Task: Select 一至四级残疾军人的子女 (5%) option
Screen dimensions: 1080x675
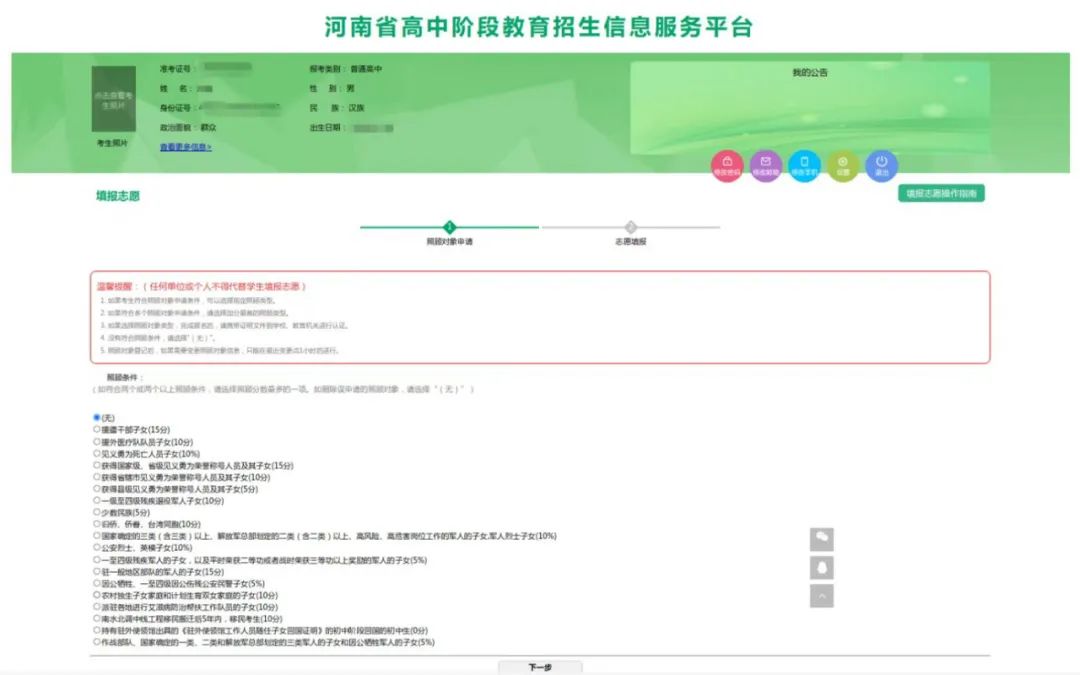Action: pyautogui.click(x=97, y=559)
